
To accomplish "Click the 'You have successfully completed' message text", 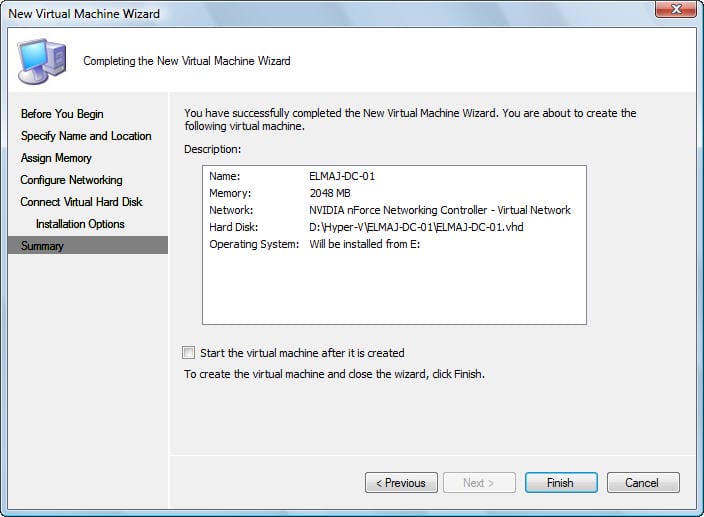I will pos(410,119).
